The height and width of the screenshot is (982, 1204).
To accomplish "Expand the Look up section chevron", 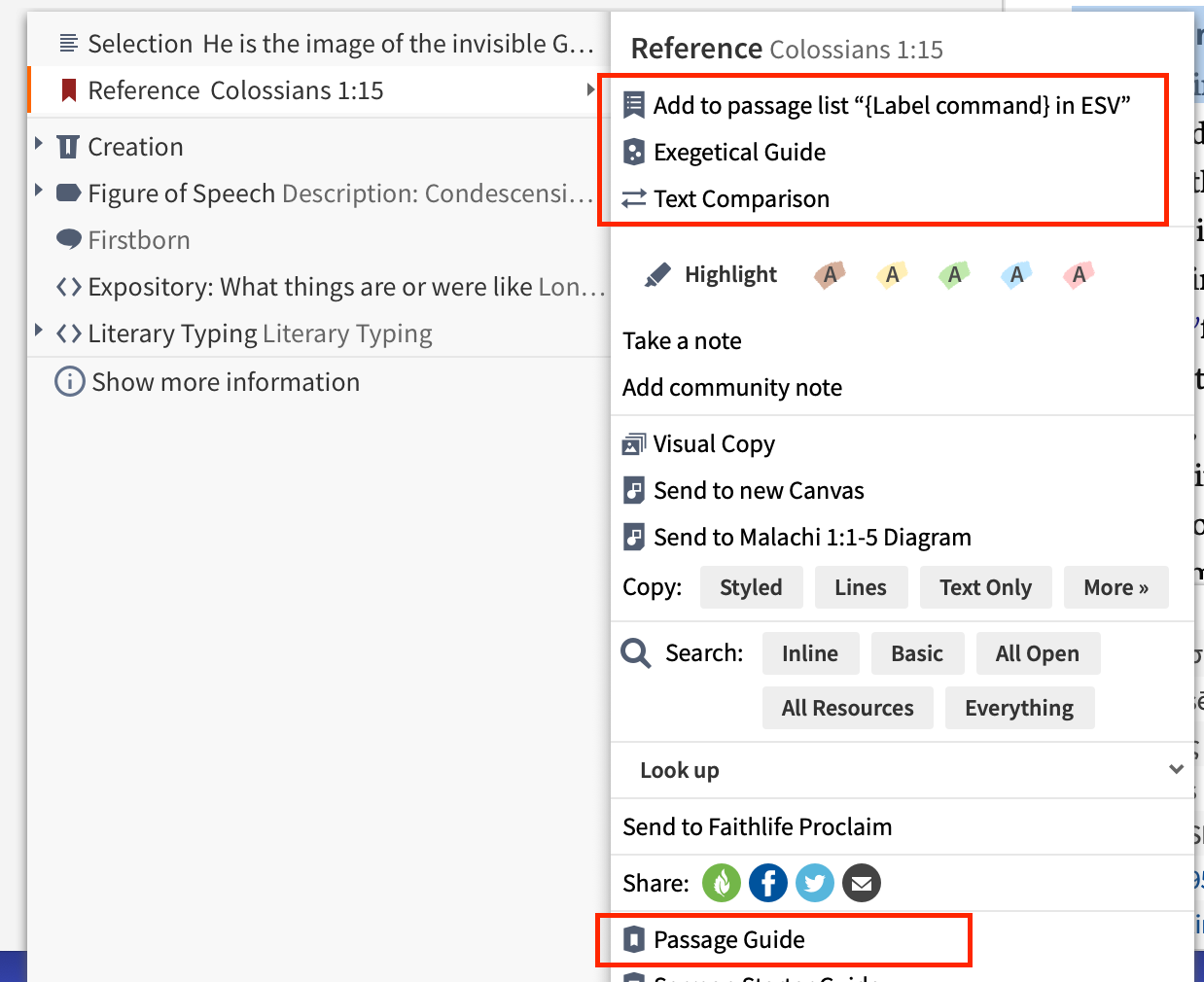I will 1176,769.
